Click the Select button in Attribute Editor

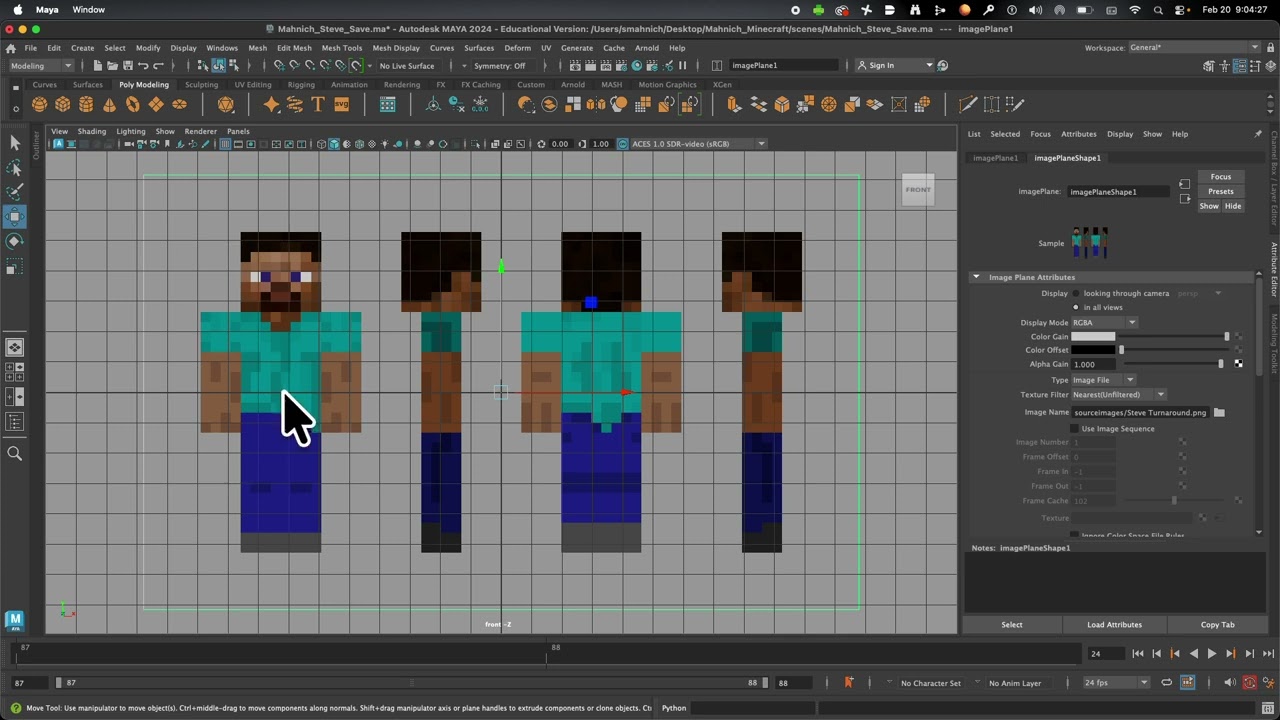[1012, 624]
